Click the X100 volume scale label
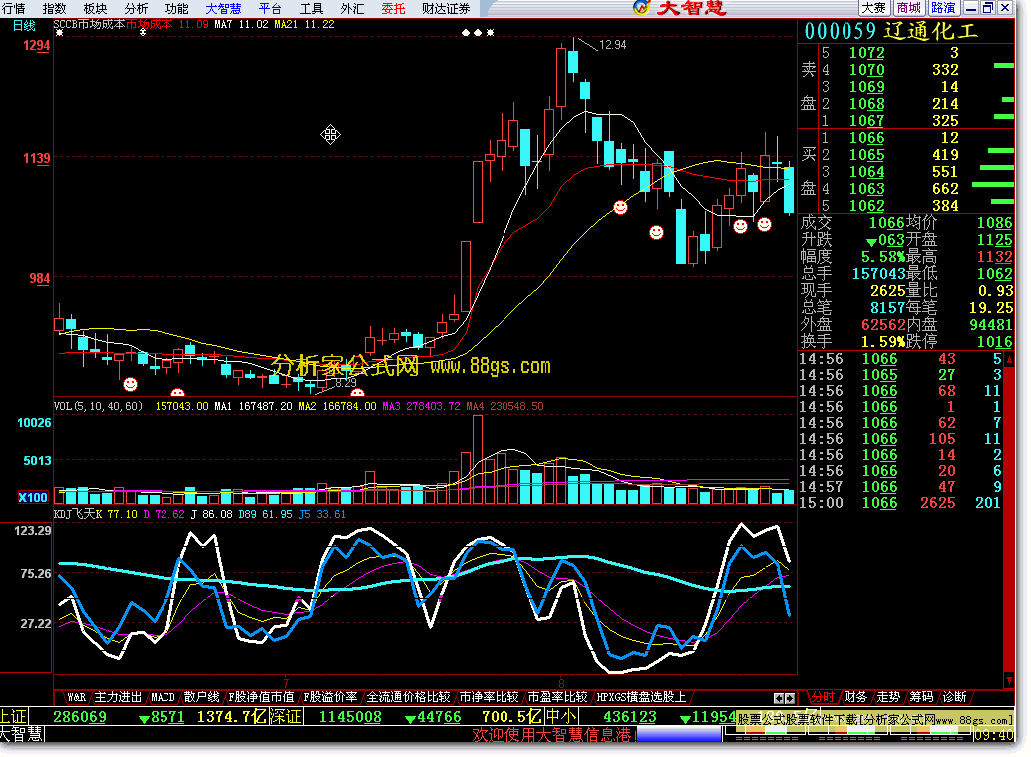 pyautogui.click(x=33, y=498)
